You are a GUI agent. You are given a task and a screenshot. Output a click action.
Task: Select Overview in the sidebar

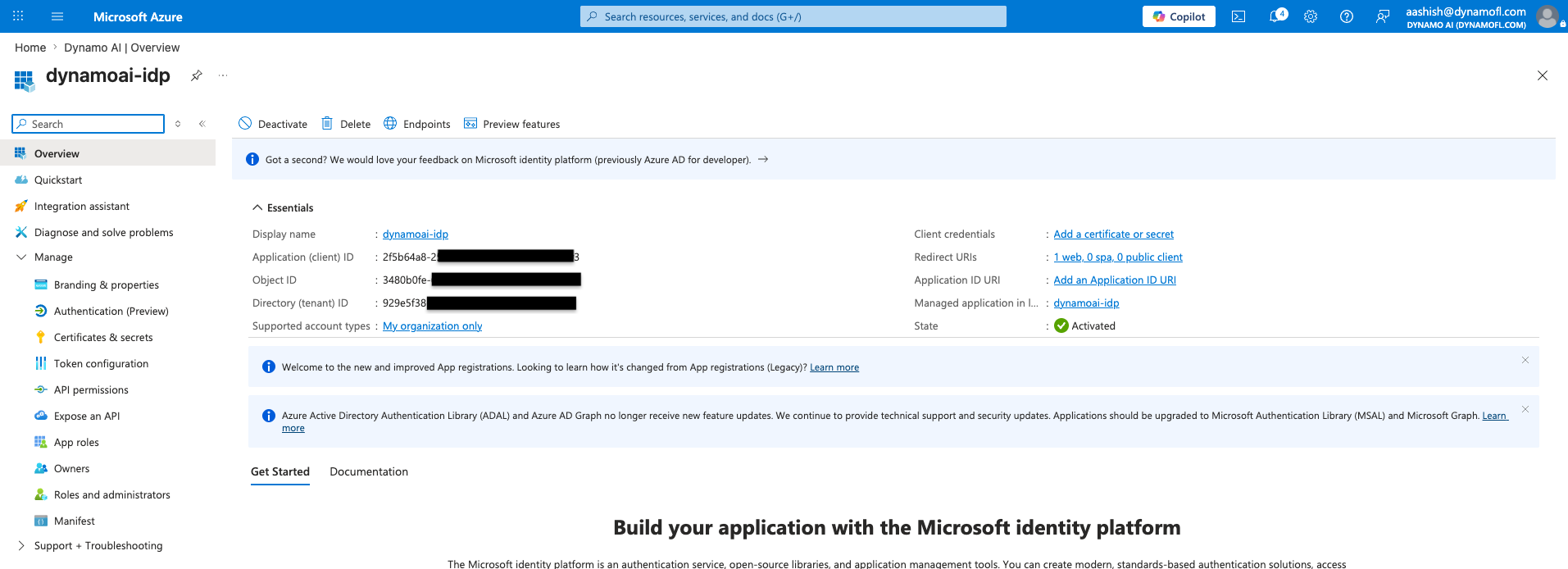click(x=107, y=153)
